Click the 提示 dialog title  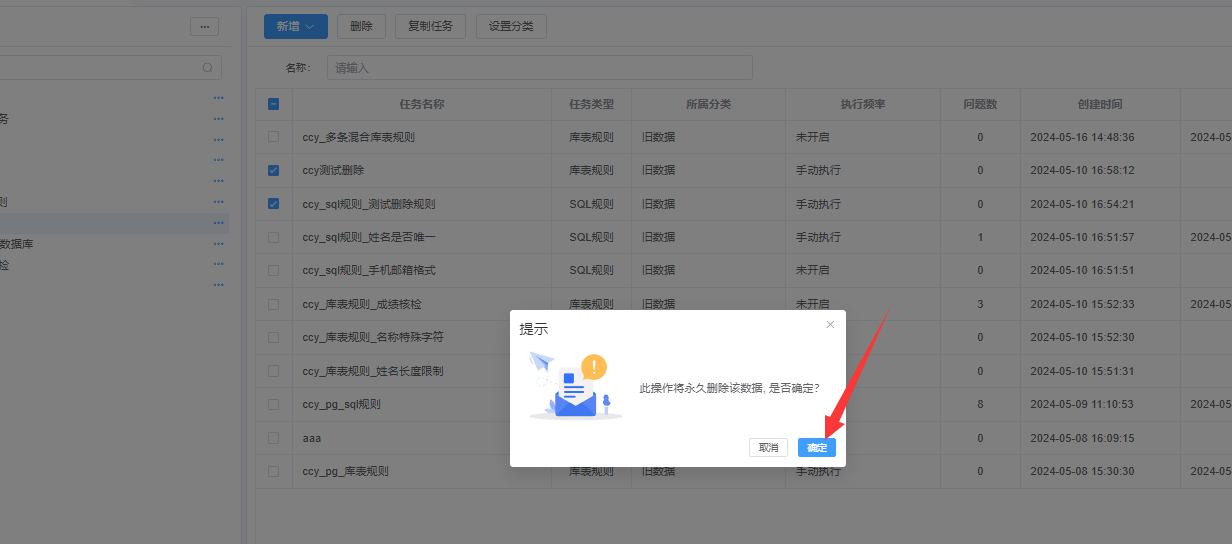point(533,328)
